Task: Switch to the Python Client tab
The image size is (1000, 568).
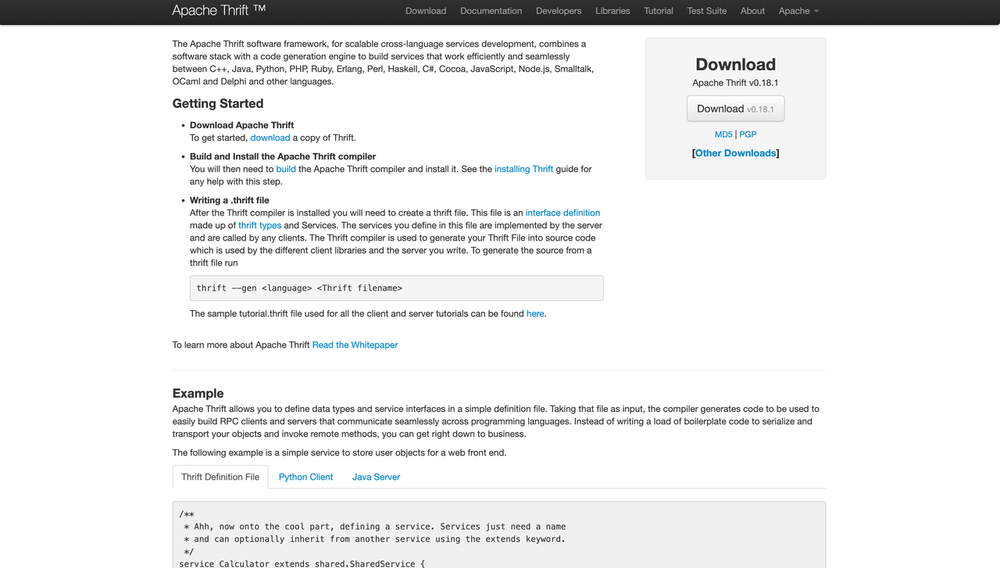Action: [305, 477]
